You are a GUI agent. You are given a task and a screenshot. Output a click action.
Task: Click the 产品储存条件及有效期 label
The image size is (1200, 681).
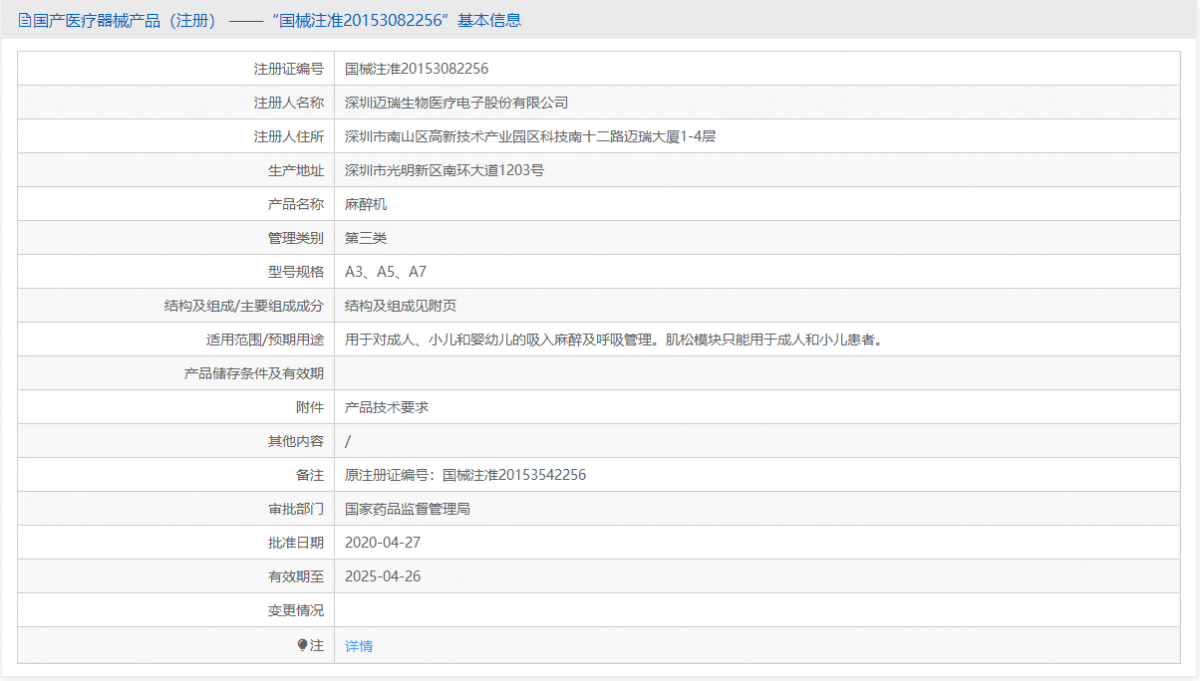click(x=254, y=373)
